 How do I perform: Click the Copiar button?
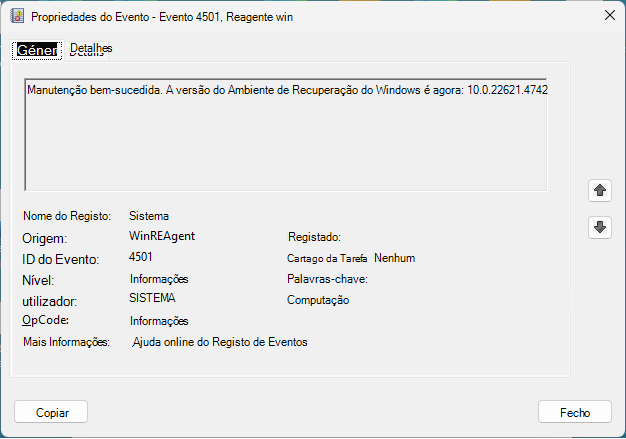(51, 412)
